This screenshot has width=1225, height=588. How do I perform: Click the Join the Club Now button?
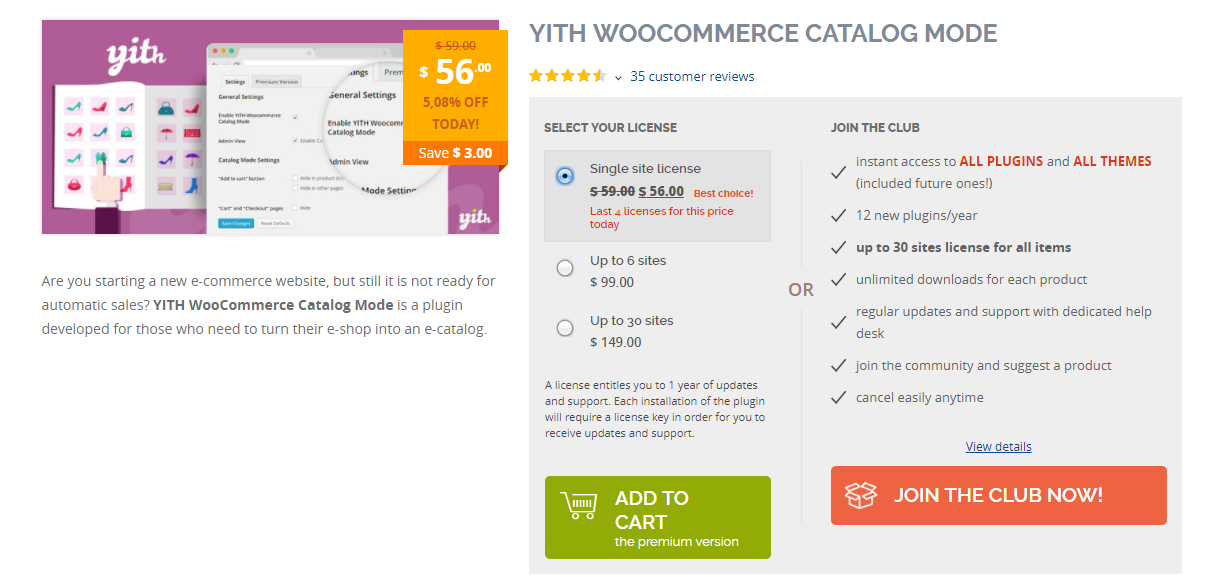pos(999,495)
